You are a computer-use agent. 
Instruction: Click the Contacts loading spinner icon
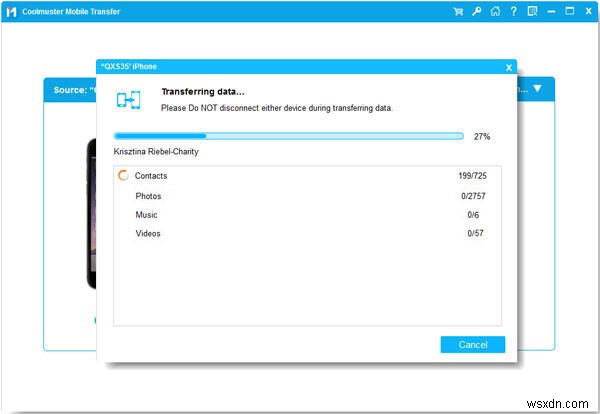(x=123, y=175)
